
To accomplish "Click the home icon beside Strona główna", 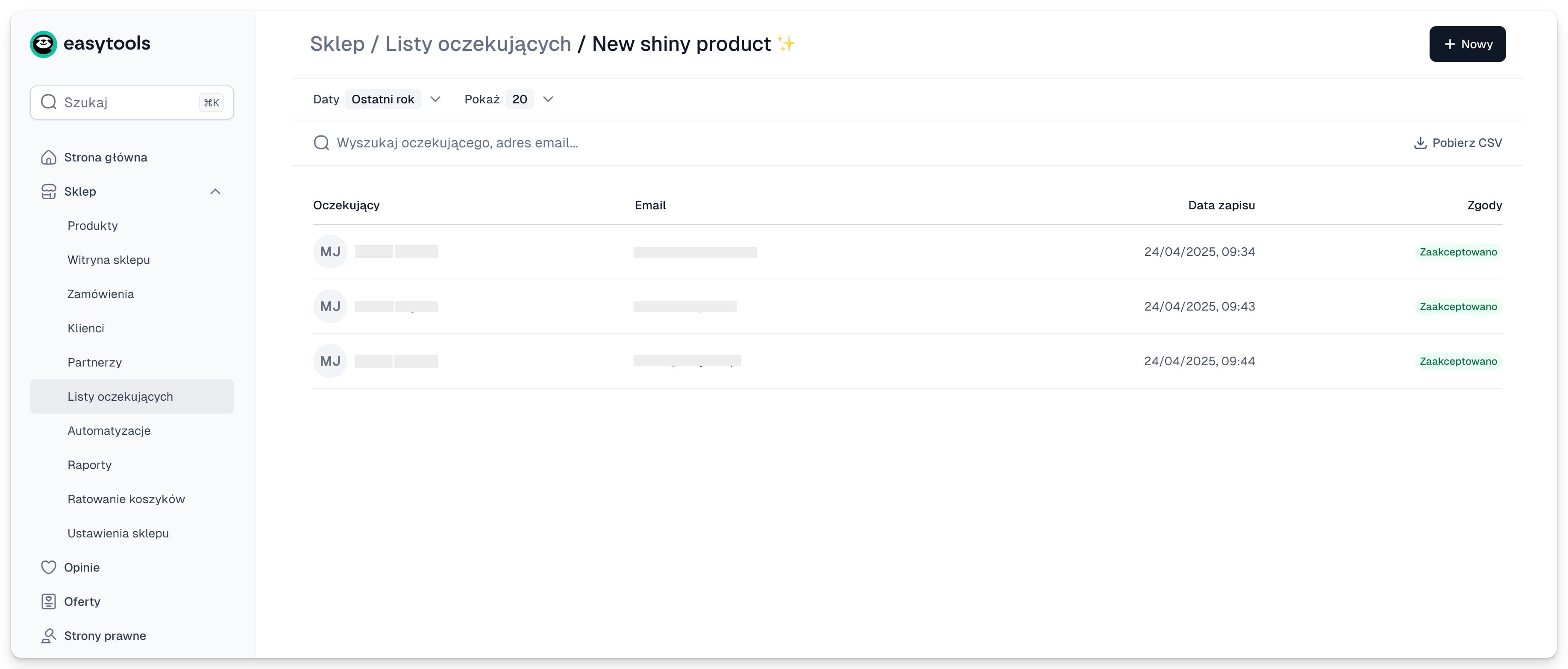I will [49, 158].
